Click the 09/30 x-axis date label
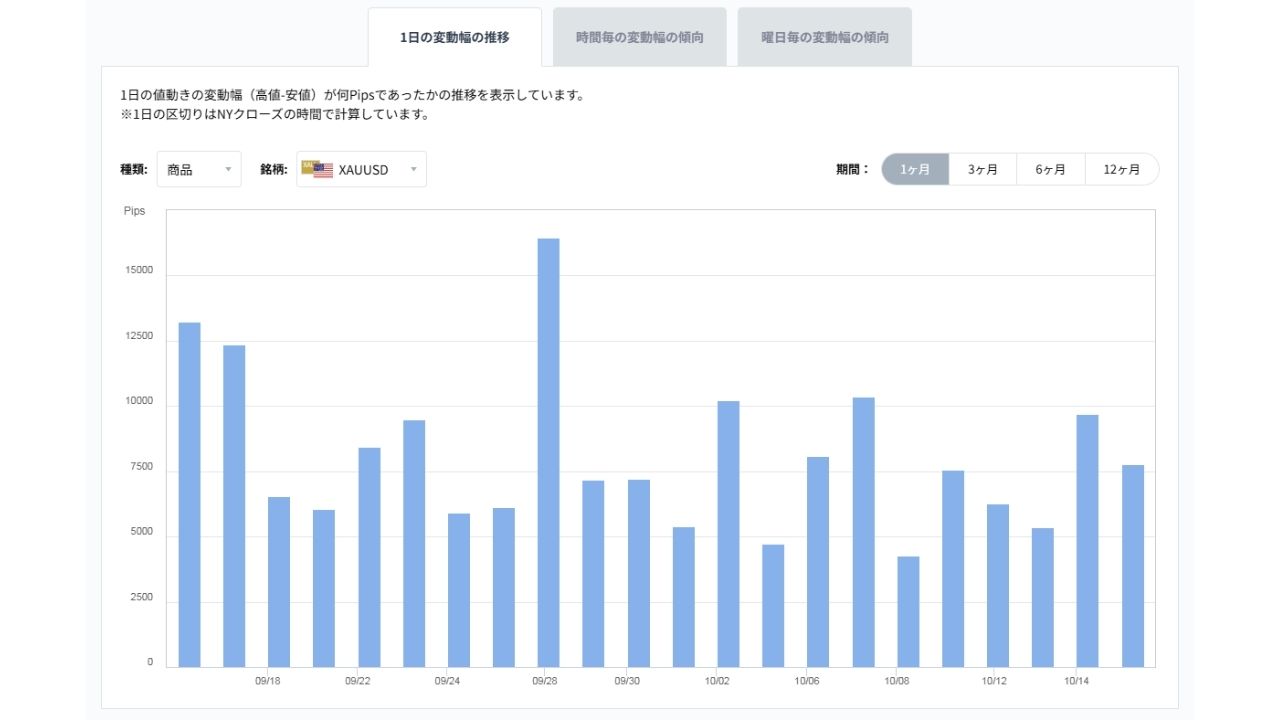The width and height of the screenshot is (1280, 720). (x=627, y=681)
